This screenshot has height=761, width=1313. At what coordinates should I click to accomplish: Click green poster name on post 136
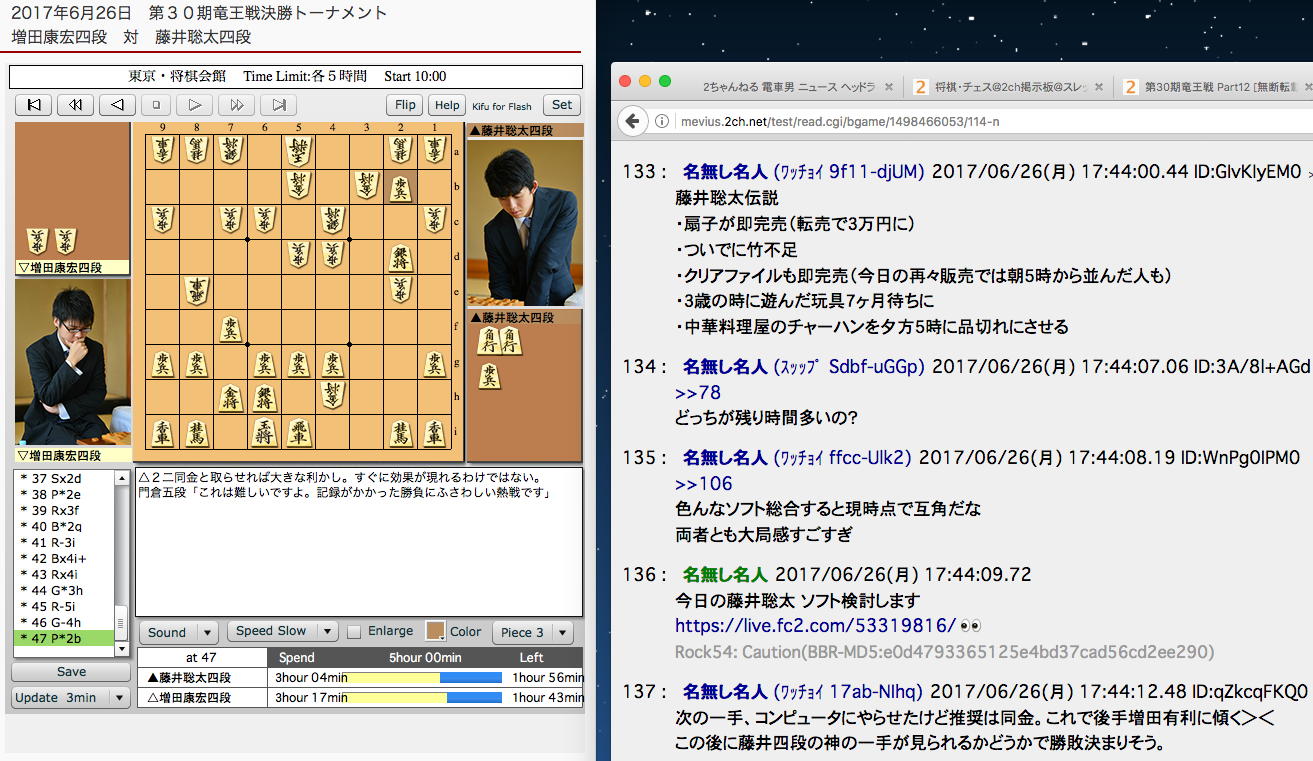pos(725,574)
